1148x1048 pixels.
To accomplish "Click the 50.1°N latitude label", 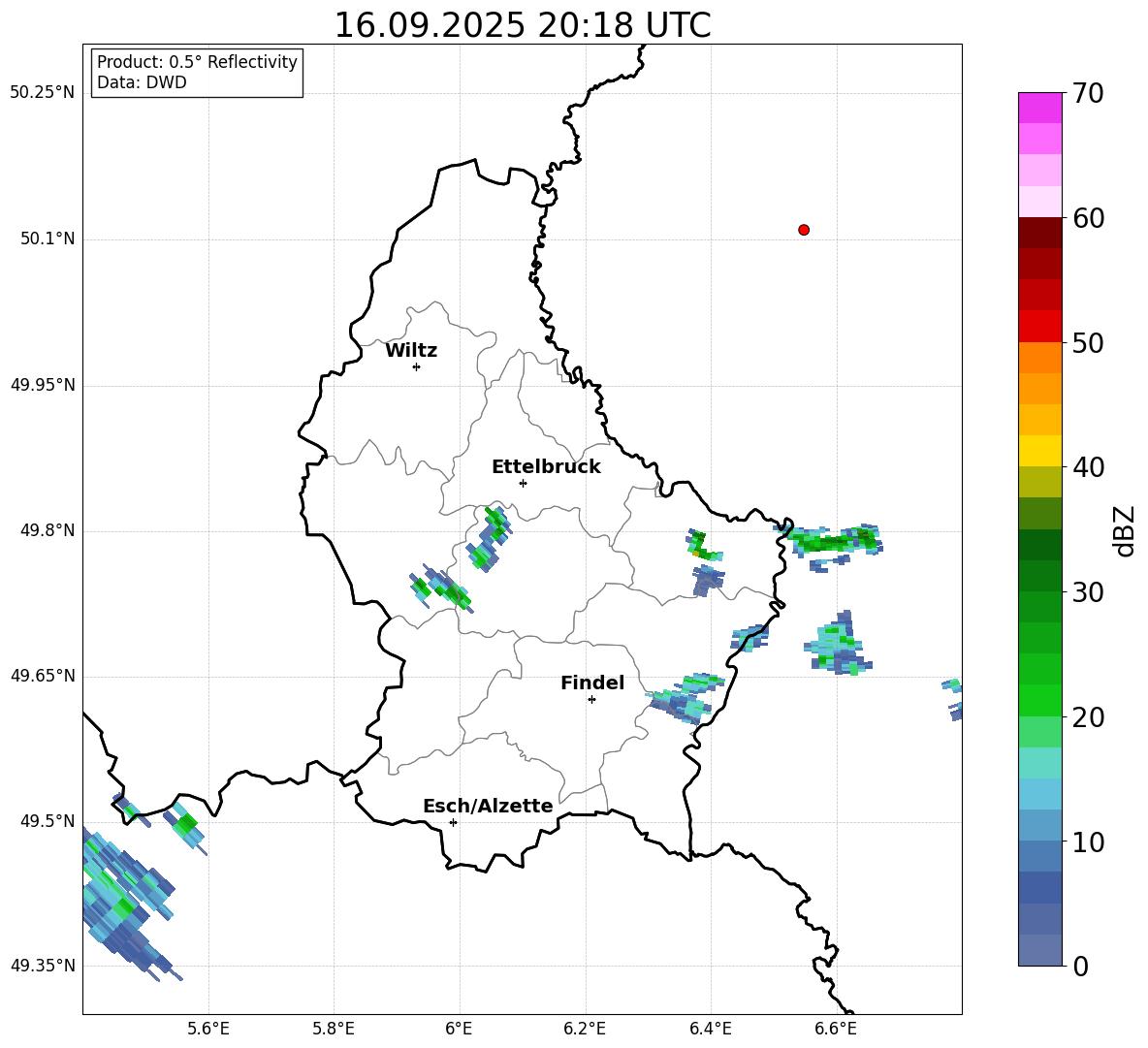I will coord(47,239).
